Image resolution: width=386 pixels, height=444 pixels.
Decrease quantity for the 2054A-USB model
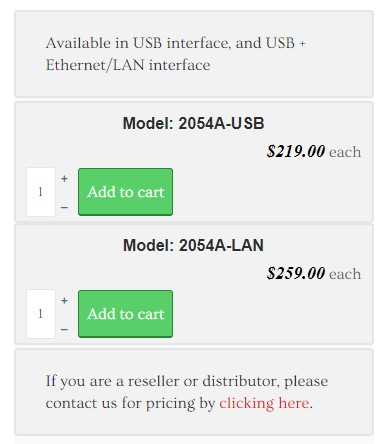(64, 207)
